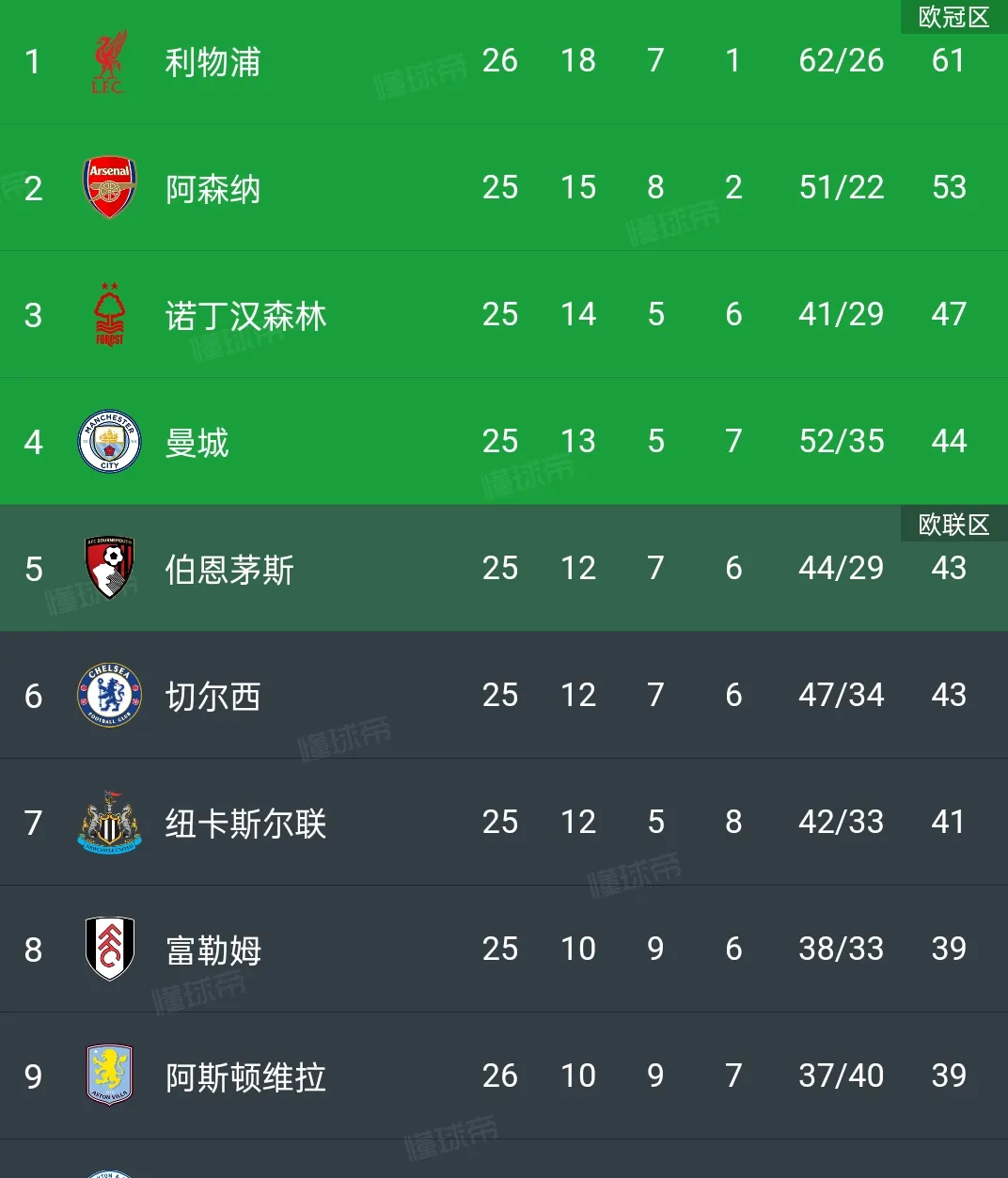Open team page for 曼城

197,443
